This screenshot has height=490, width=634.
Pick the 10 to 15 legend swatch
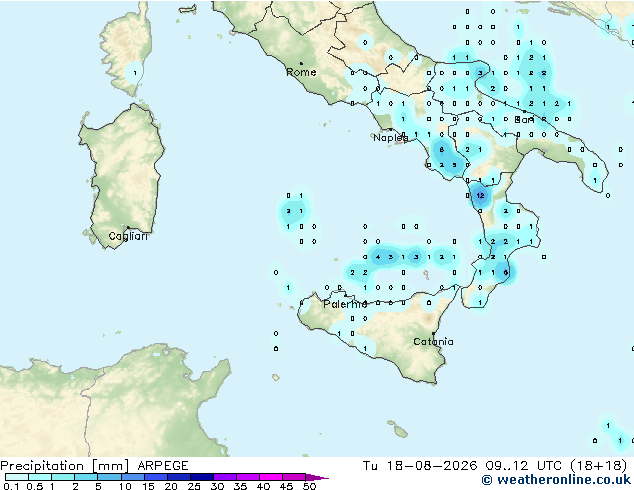(x=132, y=477)
